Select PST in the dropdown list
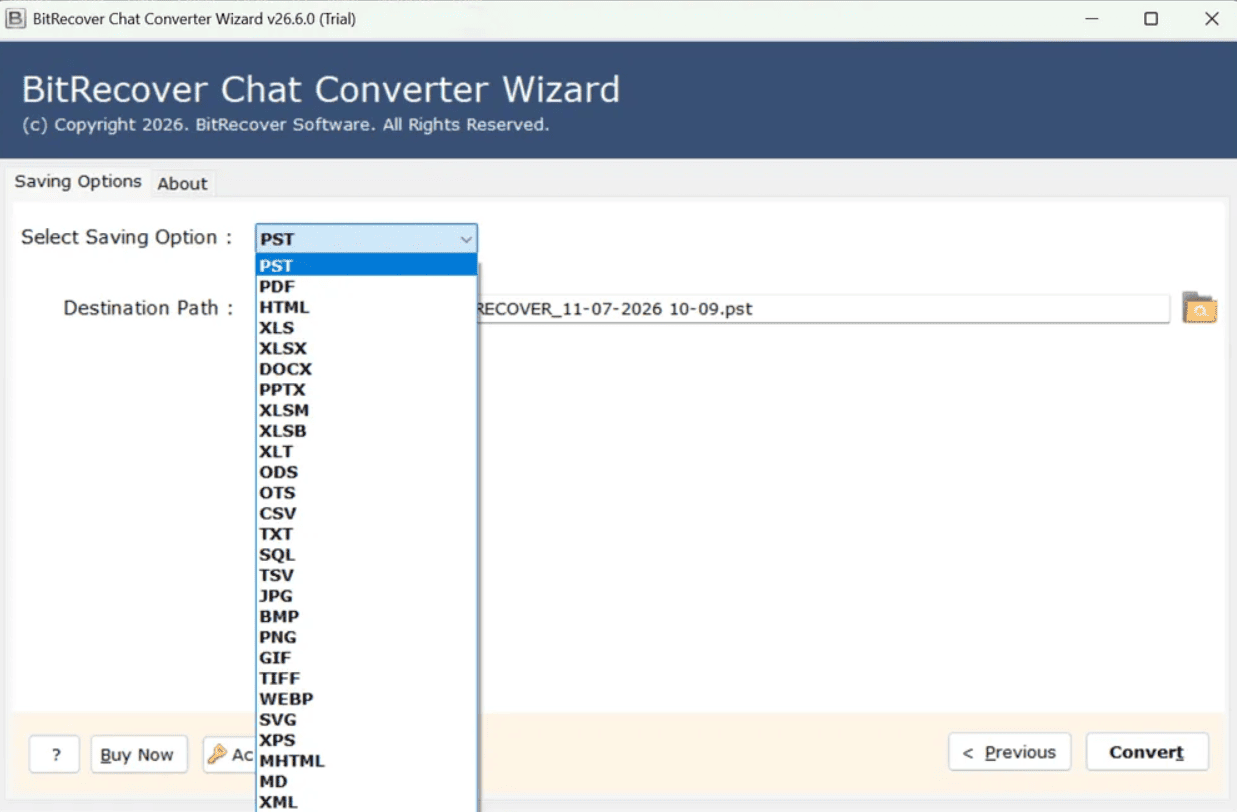The height and width of the screenshot is (812, 1237). pyautogui.click(x=366, y=265)
